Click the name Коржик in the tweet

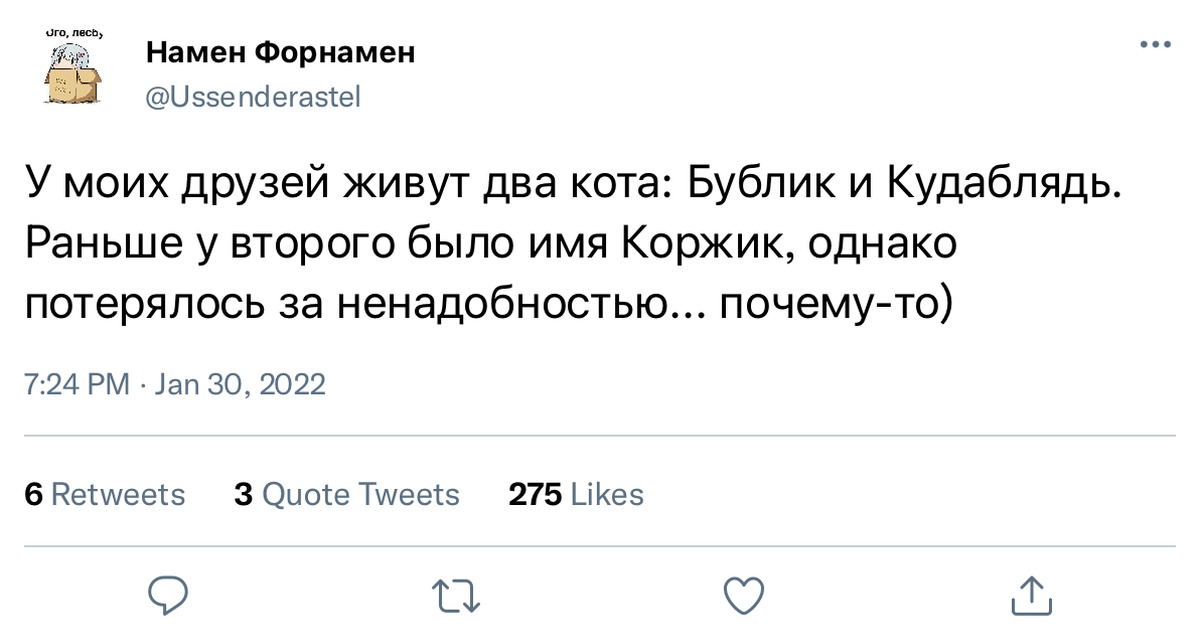coord(708,241)
